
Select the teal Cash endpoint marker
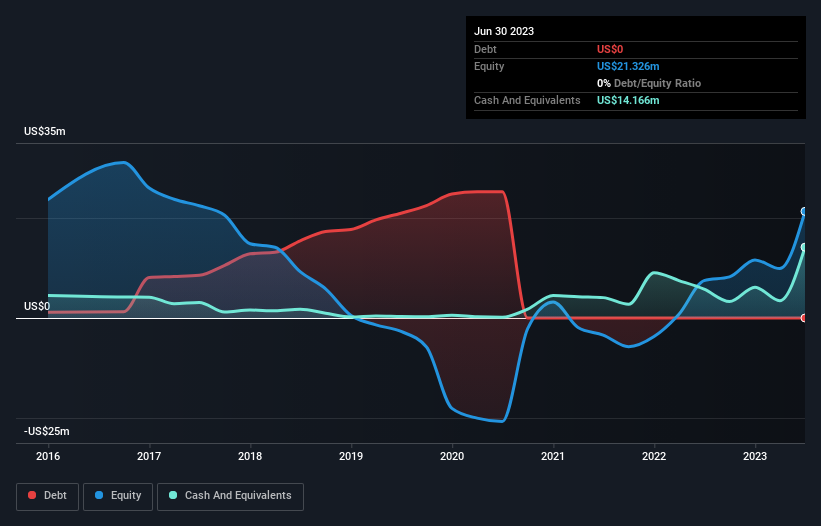click(x=804, y=247)
